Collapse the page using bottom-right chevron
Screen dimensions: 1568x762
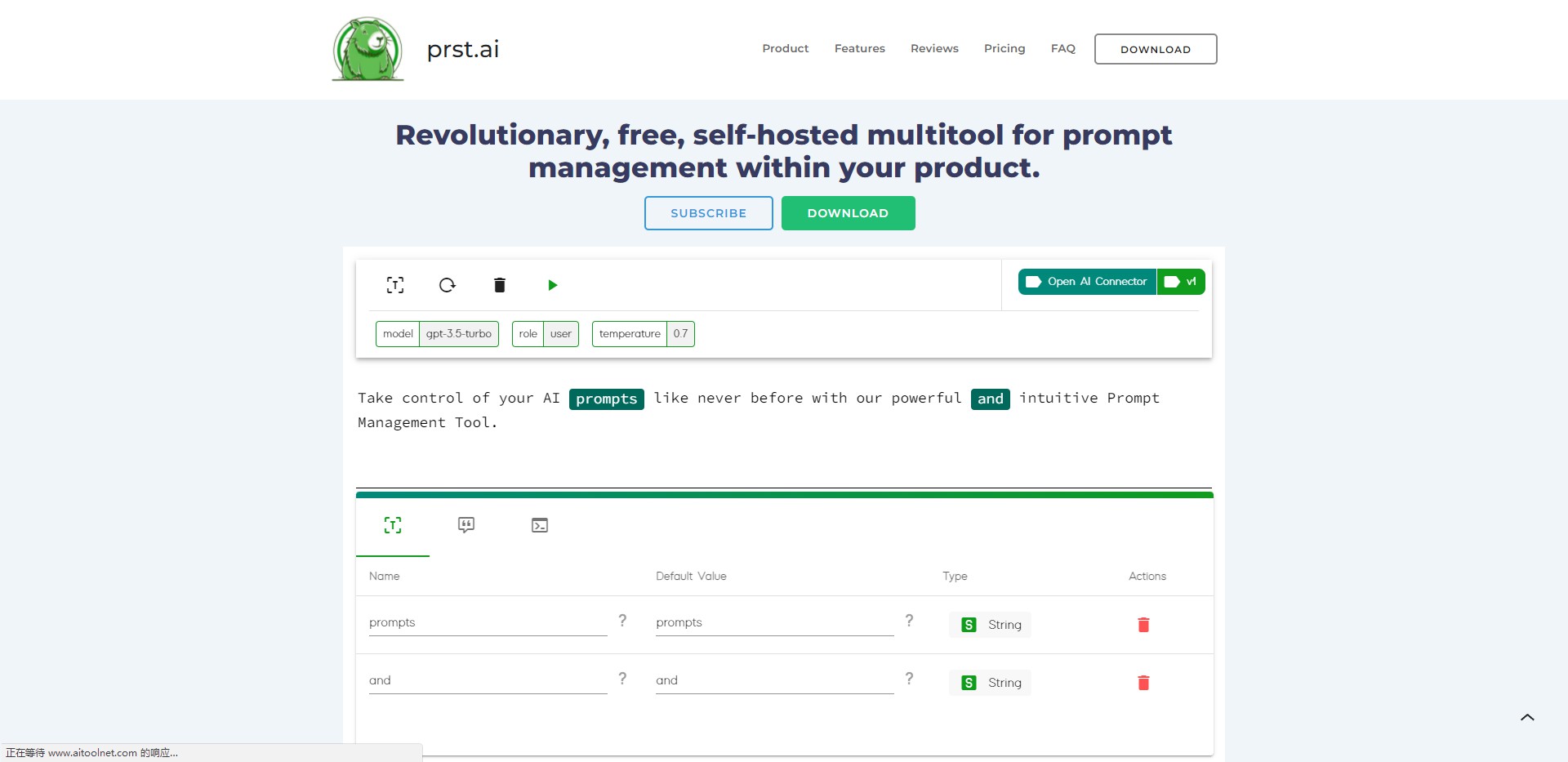(1526, 716)
